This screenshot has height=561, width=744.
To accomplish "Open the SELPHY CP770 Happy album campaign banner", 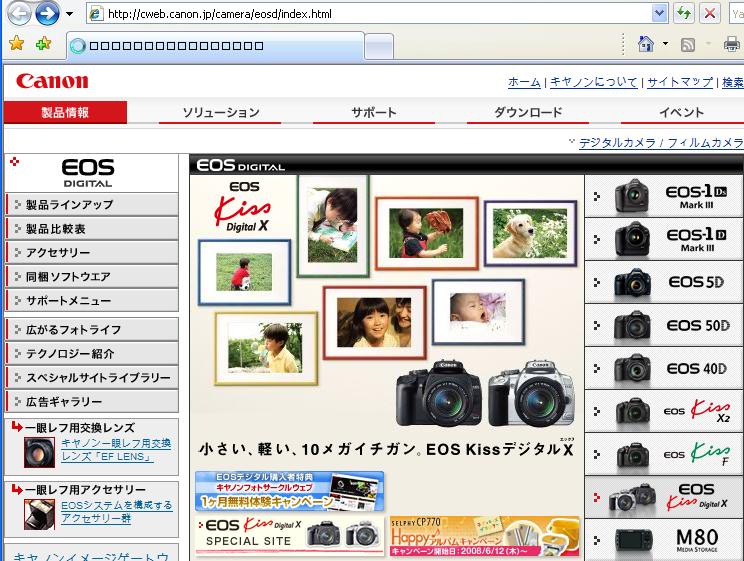I will (484, 536).
